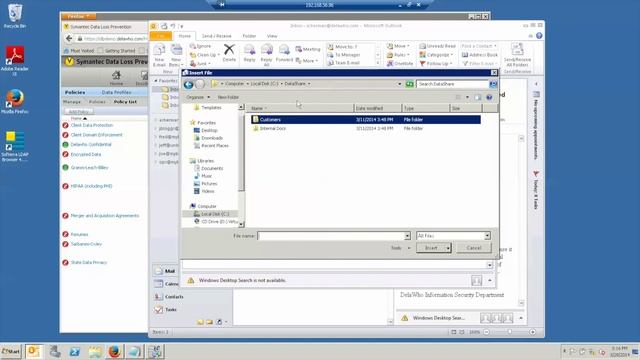Open Softerra LDAP Browser desktop icon
This screenshot has width=640, height=360.
click(x=15, y=146)
